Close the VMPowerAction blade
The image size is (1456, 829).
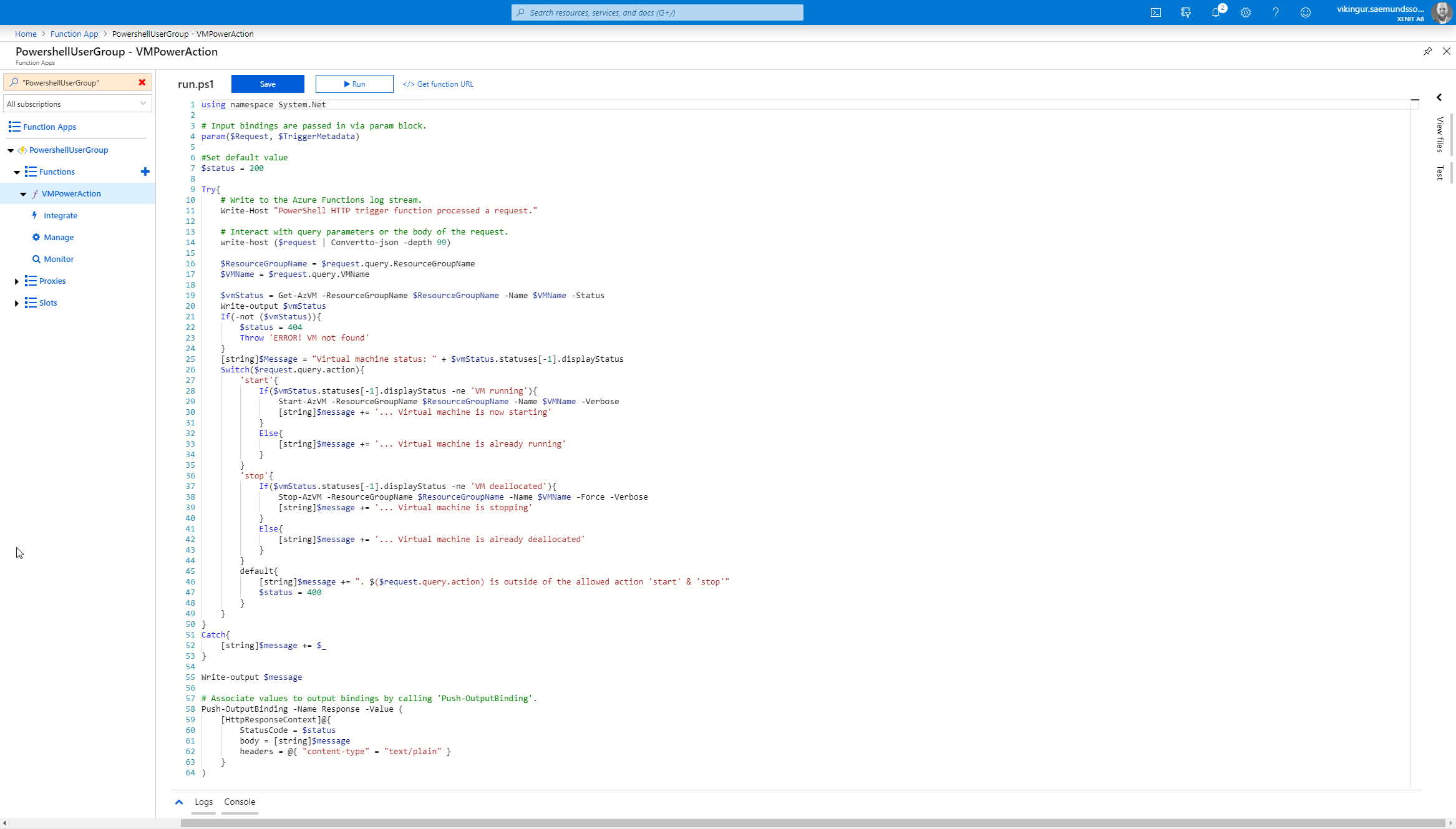(1447, 51)
